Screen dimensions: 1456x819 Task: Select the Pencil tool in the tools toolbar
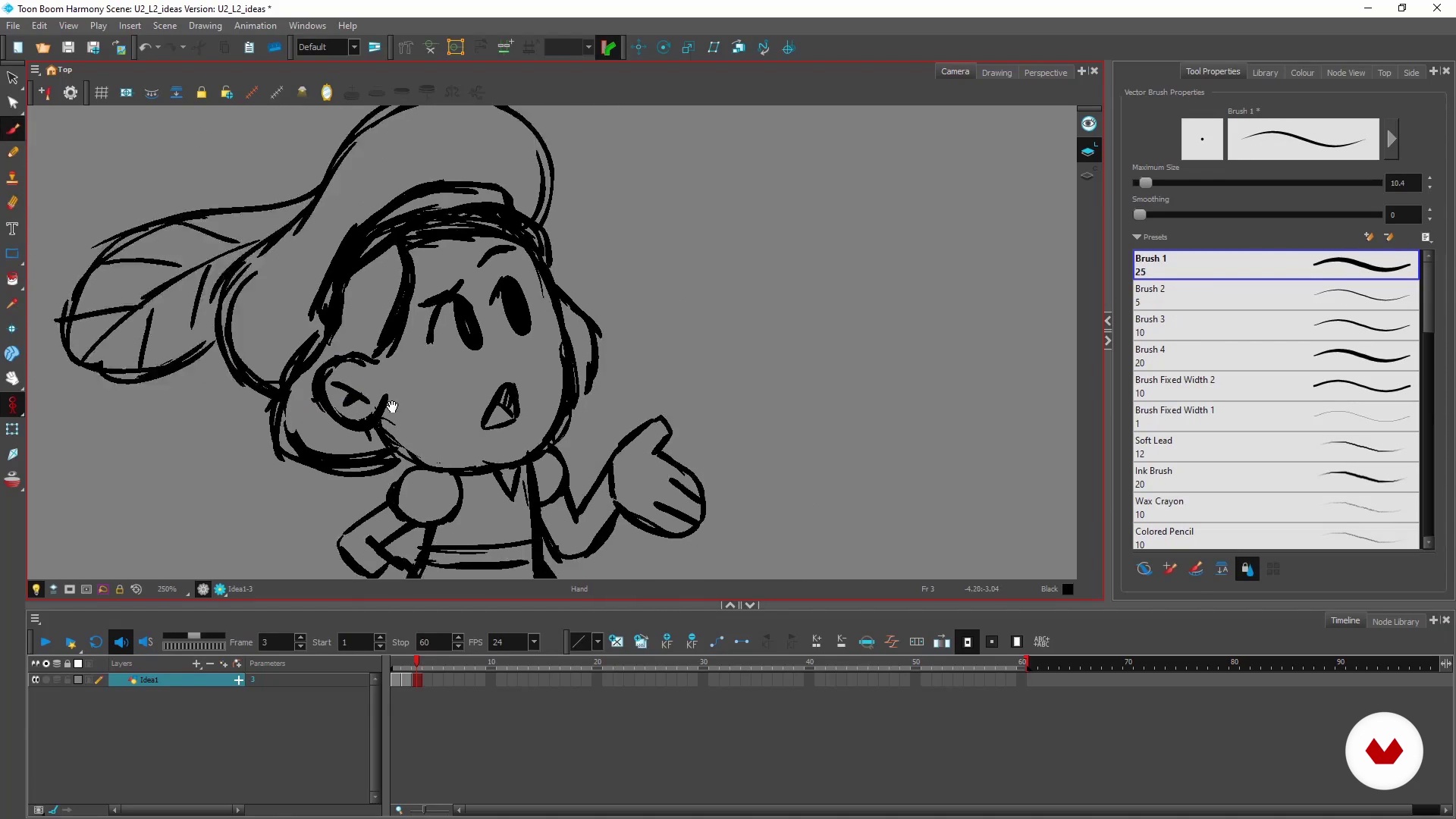click(x=12, y=152)
